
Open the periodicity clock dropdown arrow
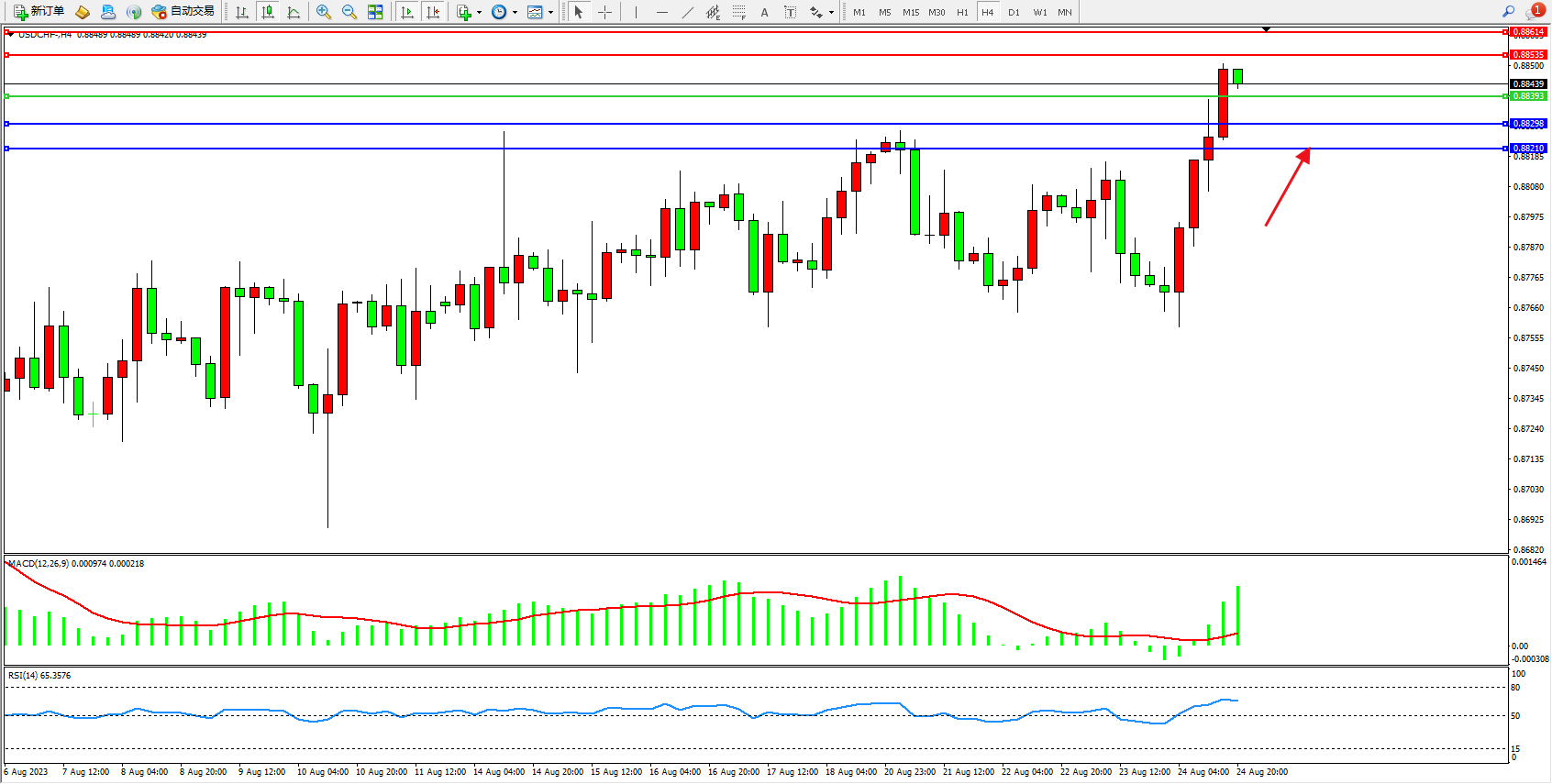pos(515,13)
